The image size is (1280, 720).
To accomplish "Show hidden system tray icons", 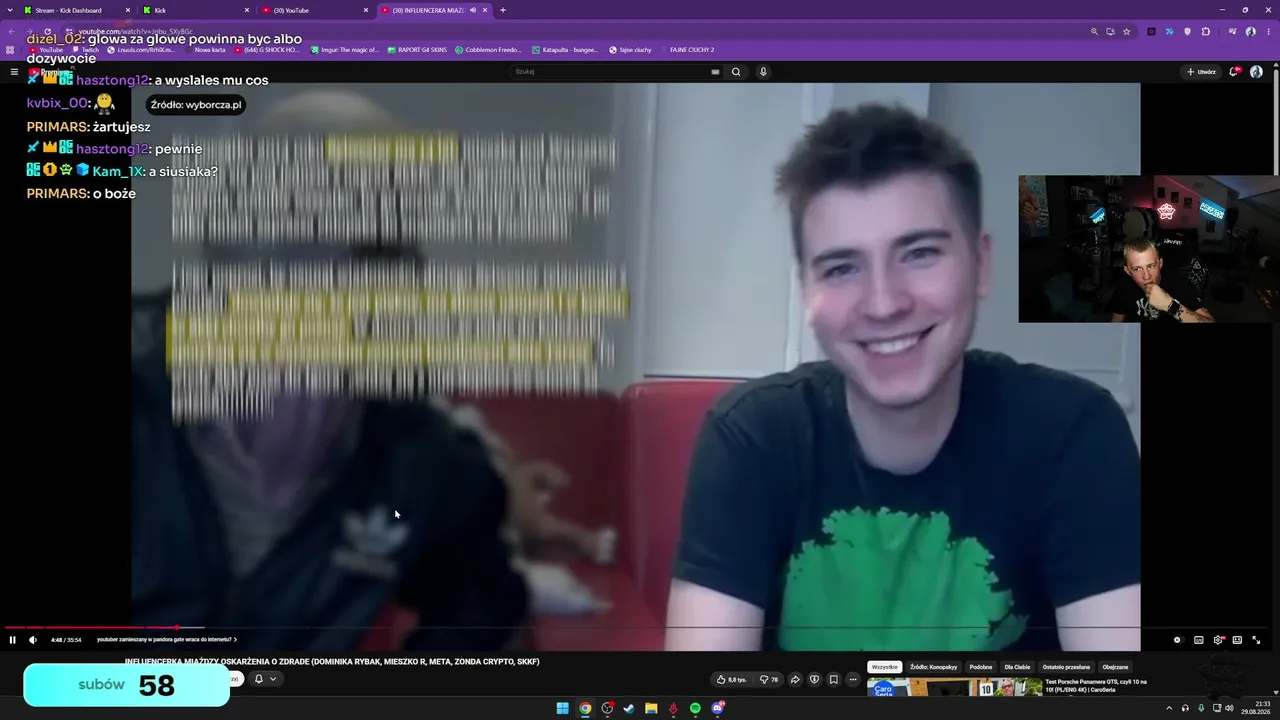I will [x=1169, y=708].
